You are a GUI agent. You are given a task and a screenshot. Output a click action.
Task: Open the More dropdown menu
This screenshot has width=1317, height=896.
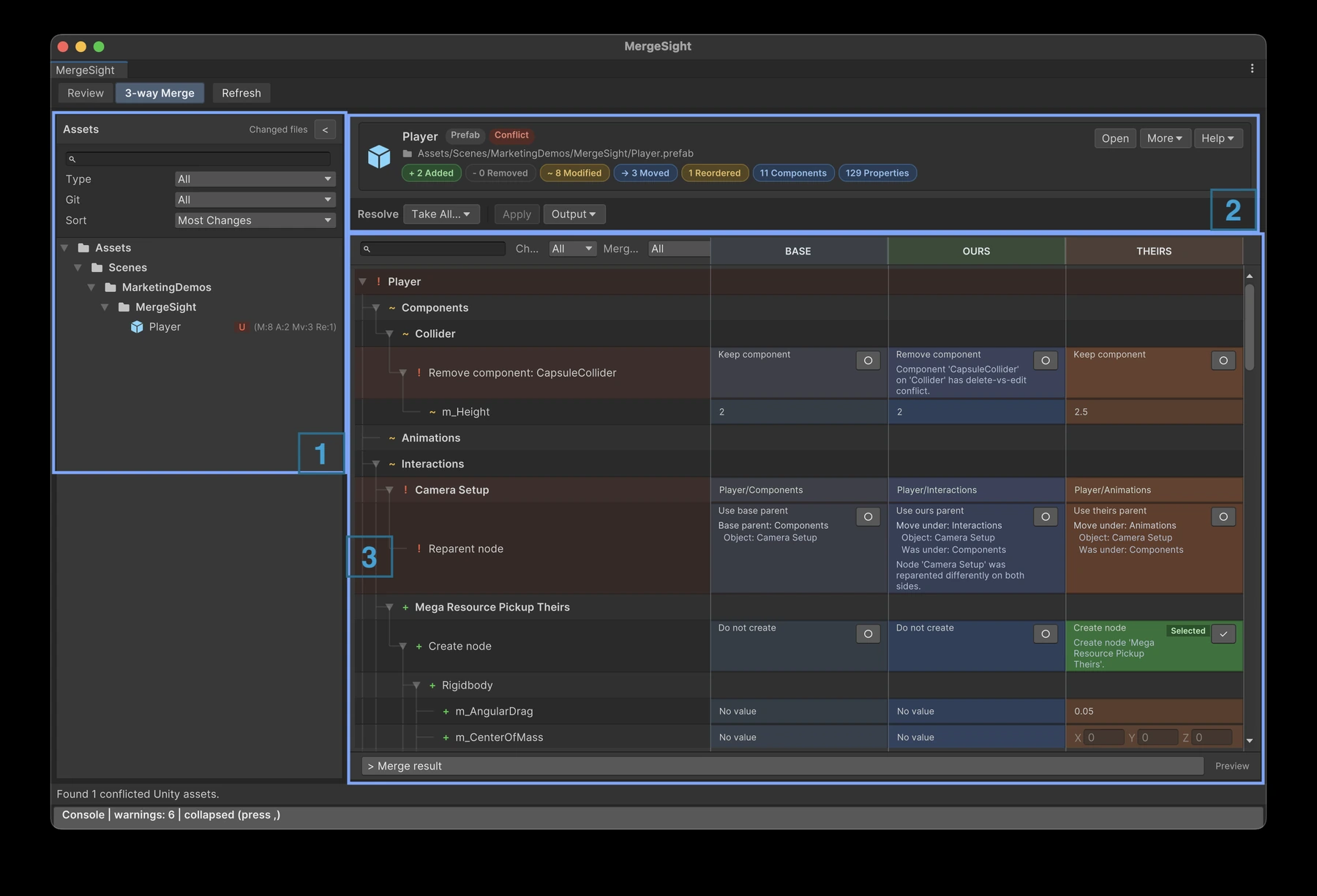click(x=1165, y=138)
